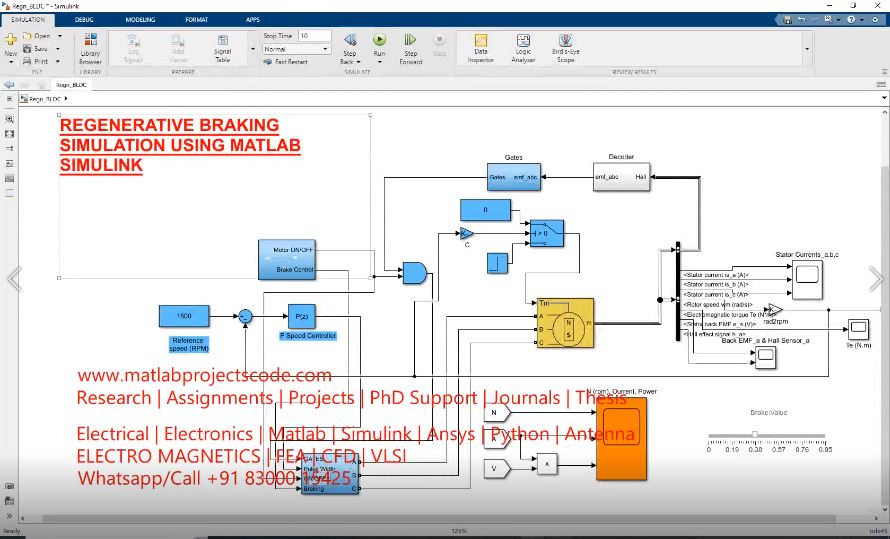Click the Step Forward button
The height and width of the screenshot is (539, 890).
(x=410, y=40)
